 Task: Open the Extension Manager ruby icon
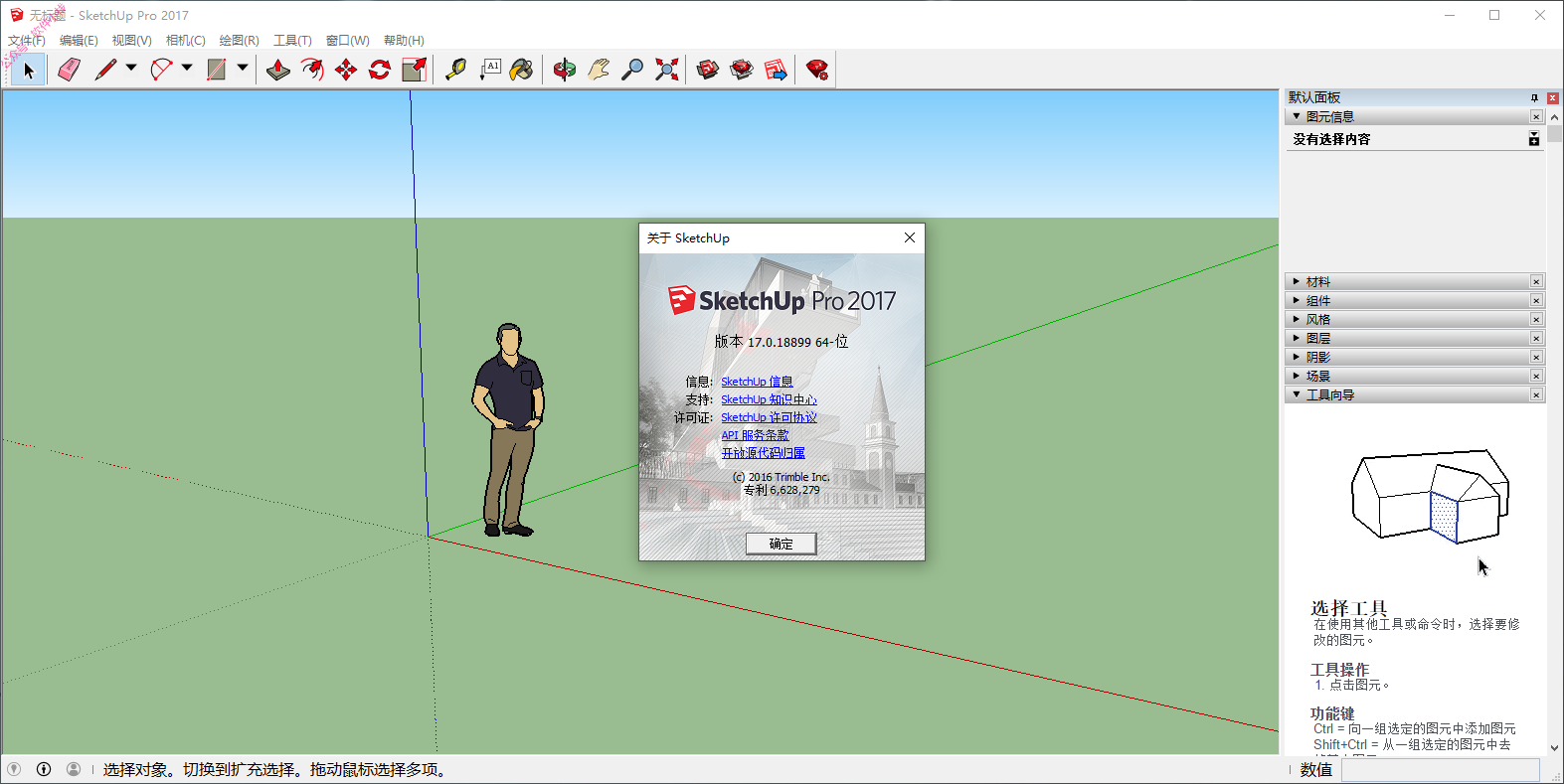pyautogui.click(x=817, y=70)
